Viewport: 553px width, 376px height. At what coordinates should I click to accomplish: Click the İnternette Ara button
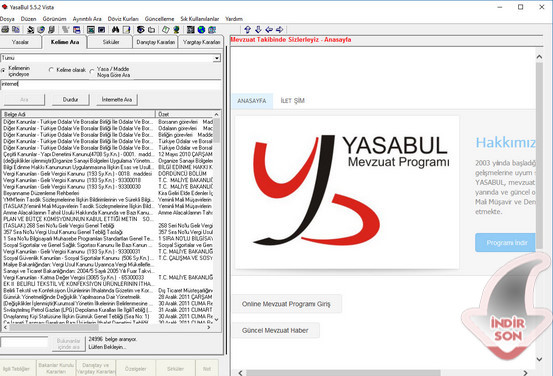point(117,100)
